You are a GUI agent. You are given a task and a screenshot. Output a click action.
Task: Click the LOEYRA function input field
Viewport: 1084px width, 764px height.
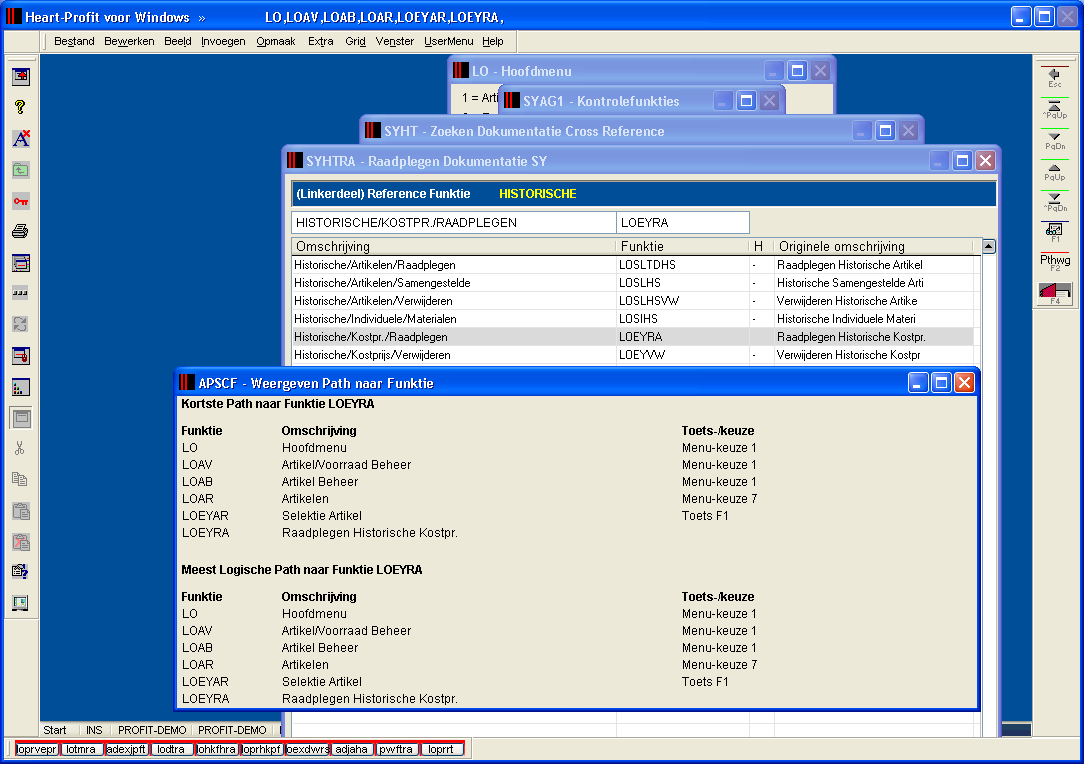pyautogui.click(x=682, y=223)
